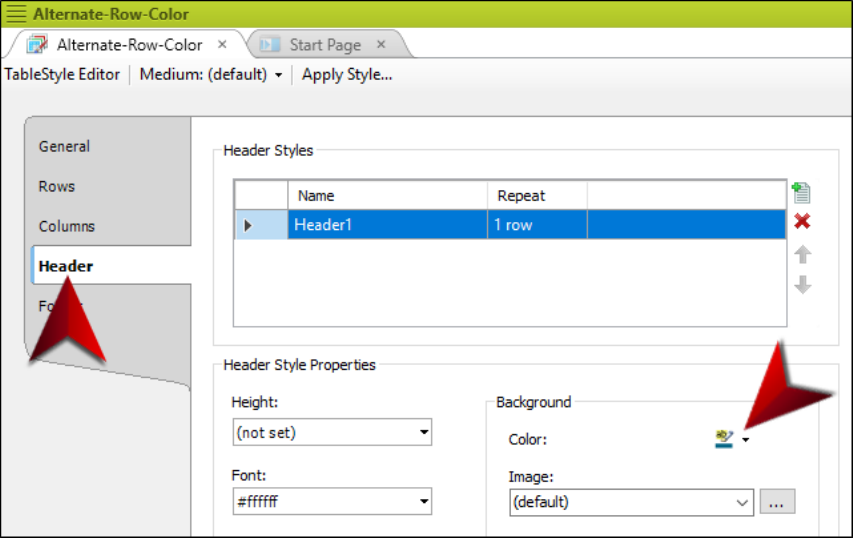Close the Start Page tab
This screenshot has width=853, height=538.
click(x=381, y=45)
